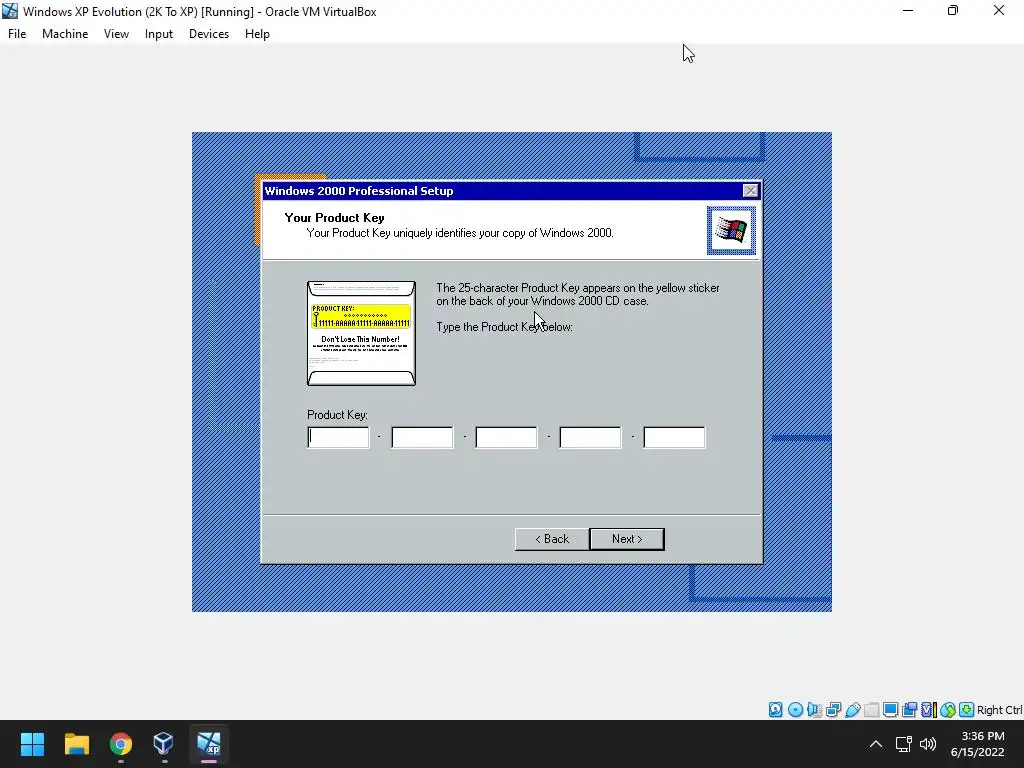Open File Explorer from the taskbar
Viewport: 1024px width, 768px height.
pos(76,744)
